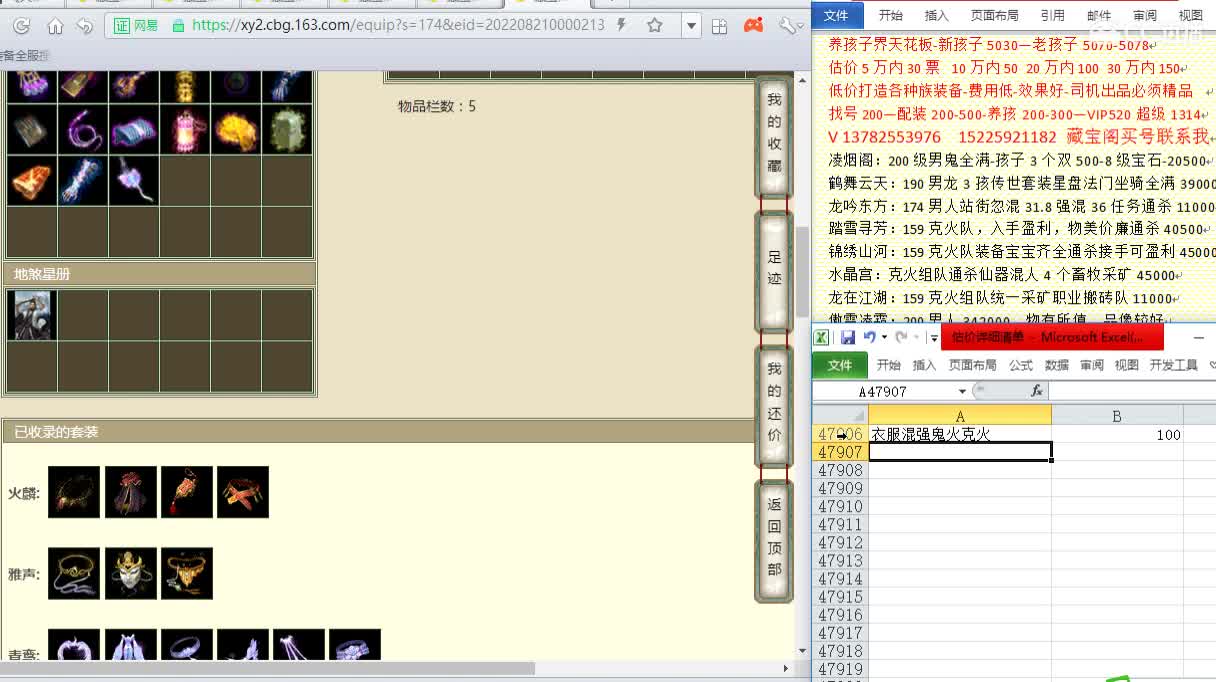Select Excel column B header
This screenshot has height=682, width=1216.
pos(1117,415)
